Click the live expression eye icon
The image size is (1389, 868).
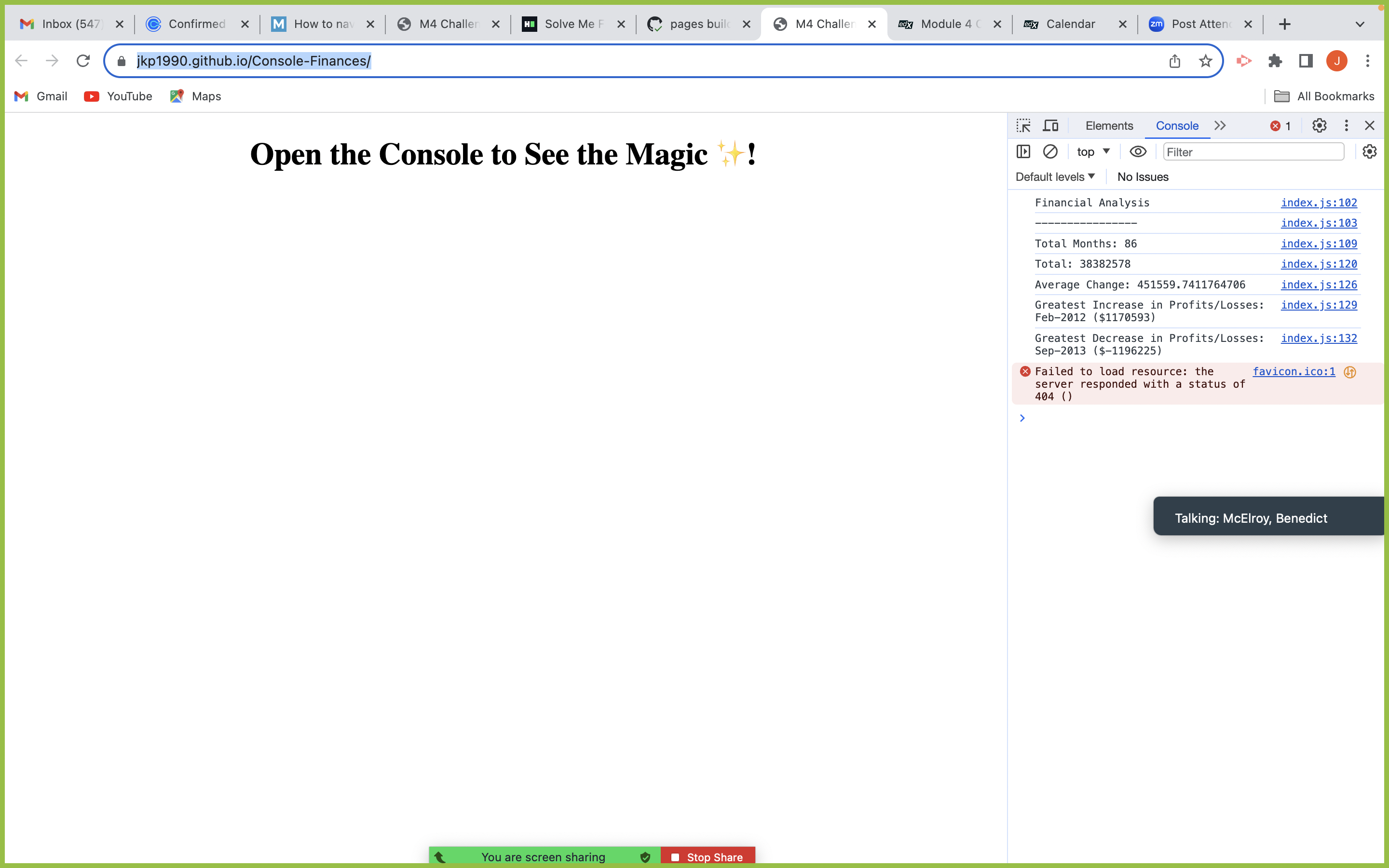pos(1138,151)
